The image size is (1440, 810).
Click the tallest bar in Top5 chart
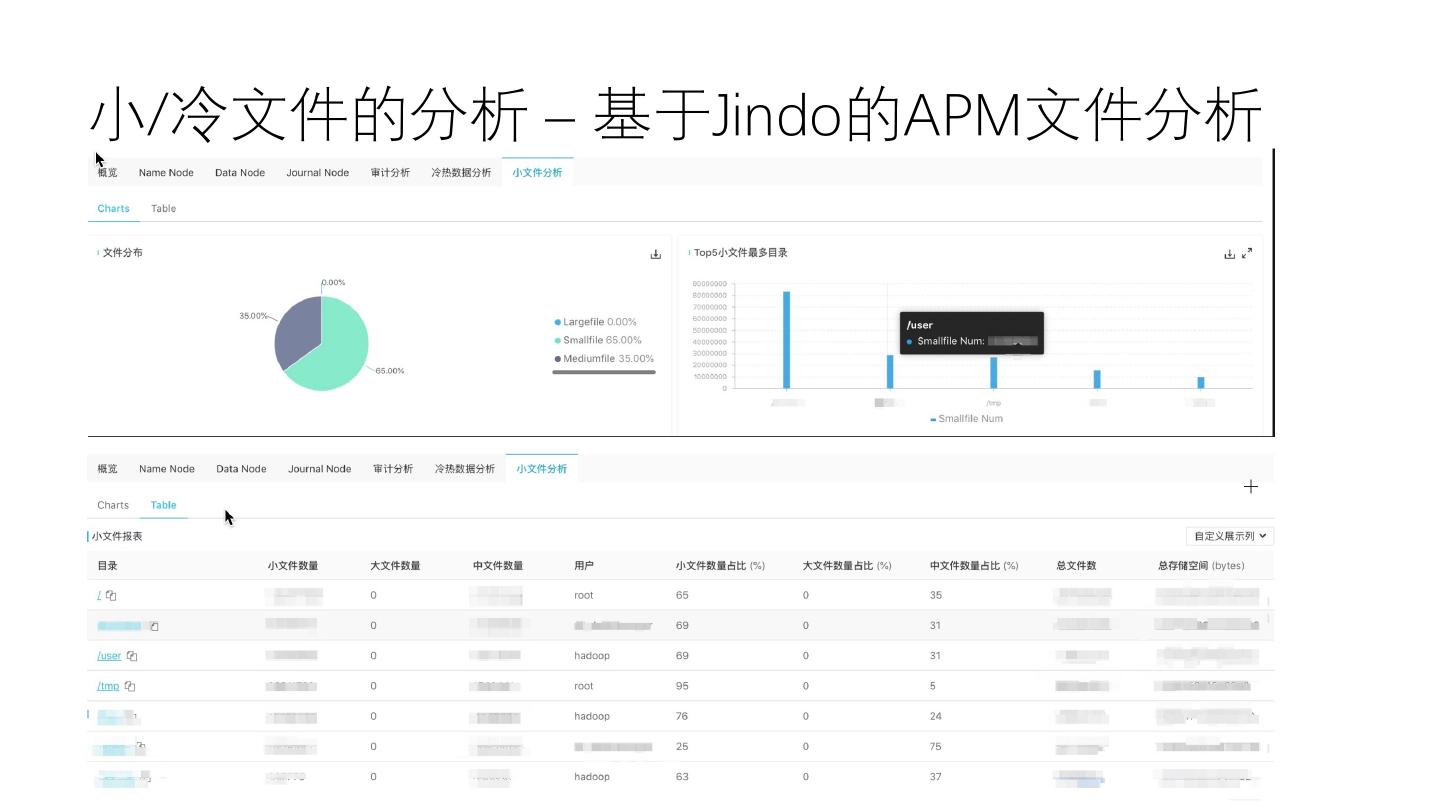(x=786, y=339)
